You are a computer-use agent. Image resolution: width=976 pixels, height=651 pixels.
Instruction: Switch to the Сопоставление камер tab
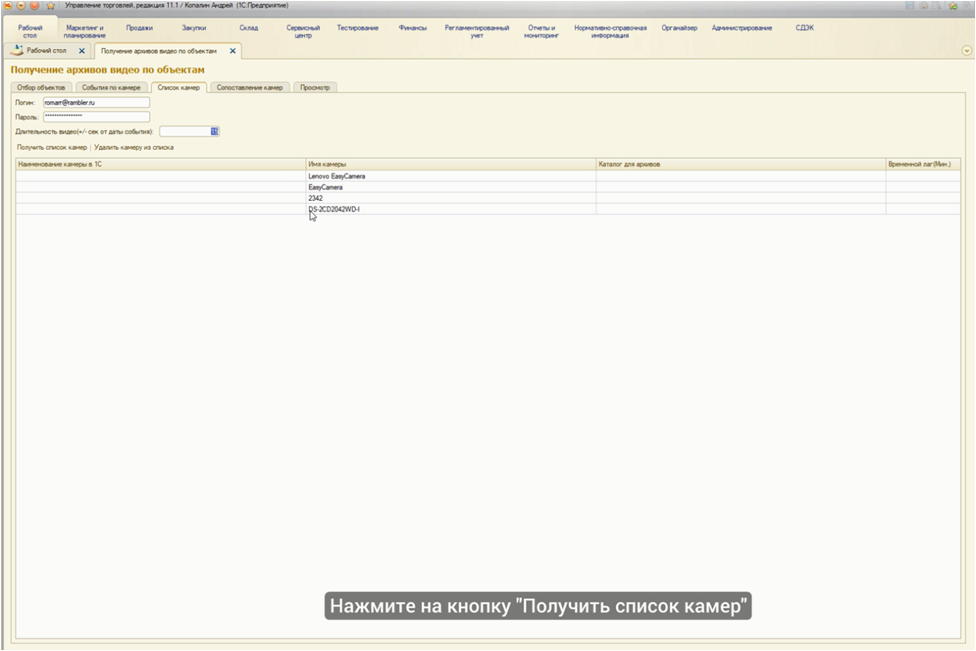click(250, 88)
